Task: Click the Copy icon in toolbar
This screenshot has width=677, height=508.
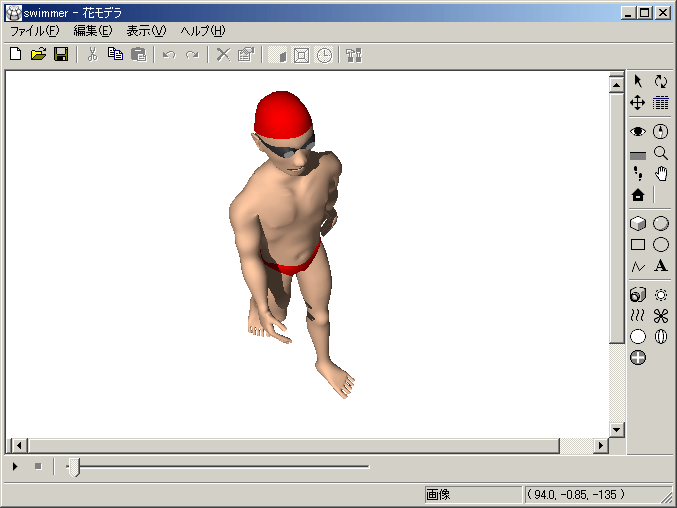Action: coord(115,55)
